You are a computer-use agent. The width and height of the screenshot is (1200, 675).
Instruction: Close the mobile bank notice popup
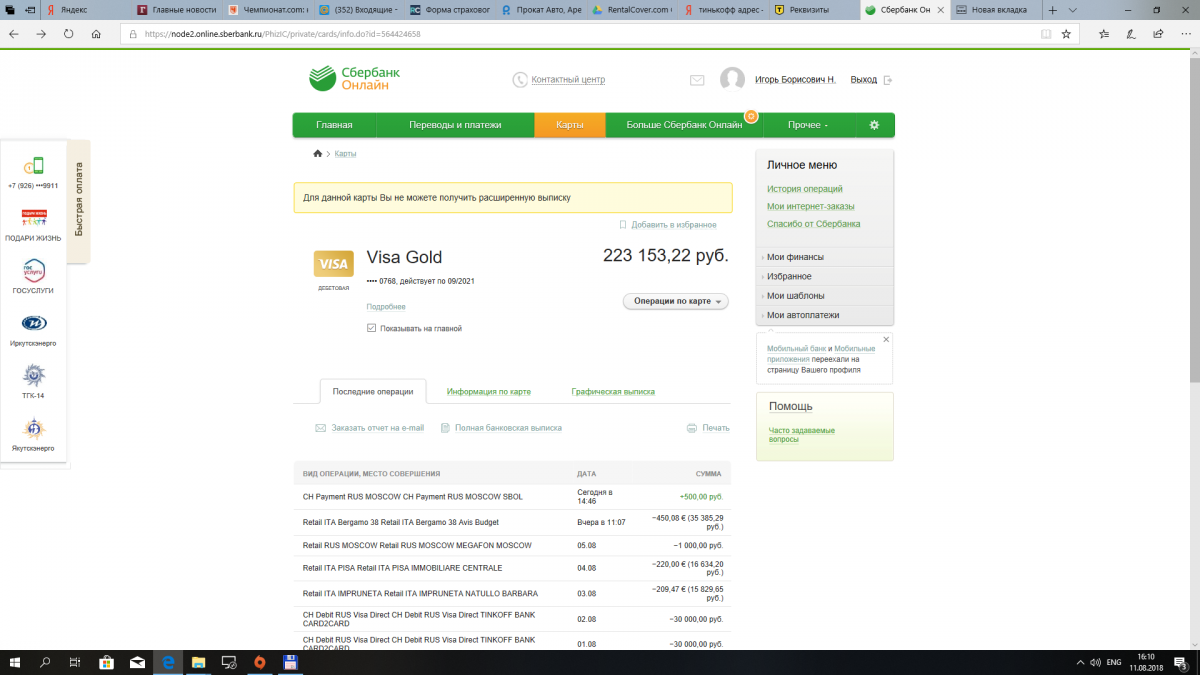coord(886,340)
